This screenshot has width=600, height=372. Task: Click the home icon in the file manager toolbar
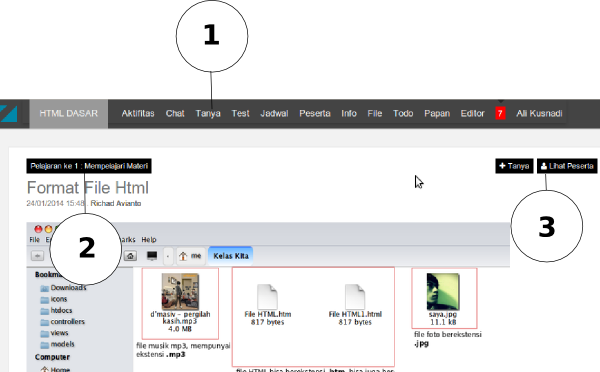click(130, 256)
